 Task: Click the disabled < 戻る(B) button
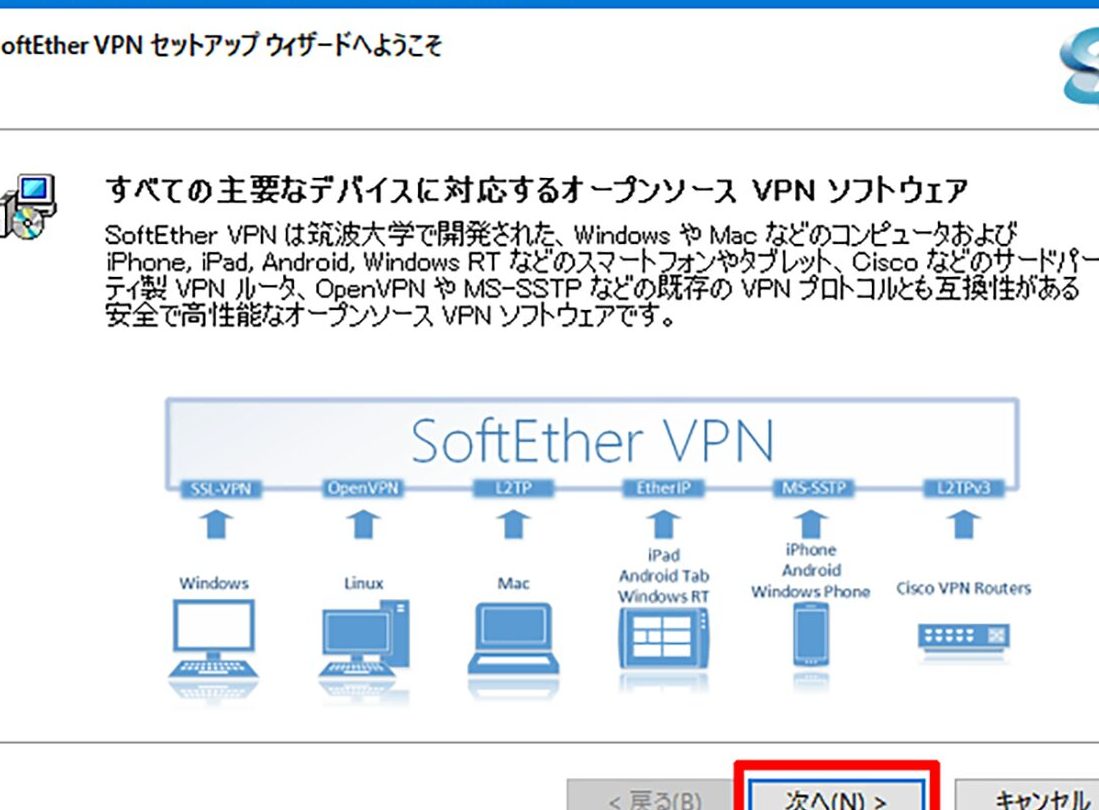(655, 799)
